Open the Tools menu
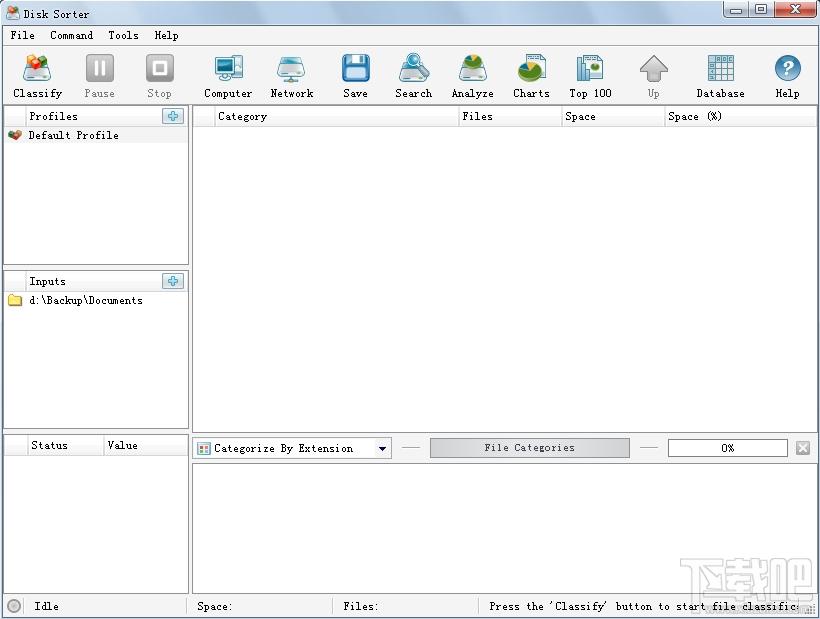The width and height of the screenshot is (820, 619). (123, 36)
